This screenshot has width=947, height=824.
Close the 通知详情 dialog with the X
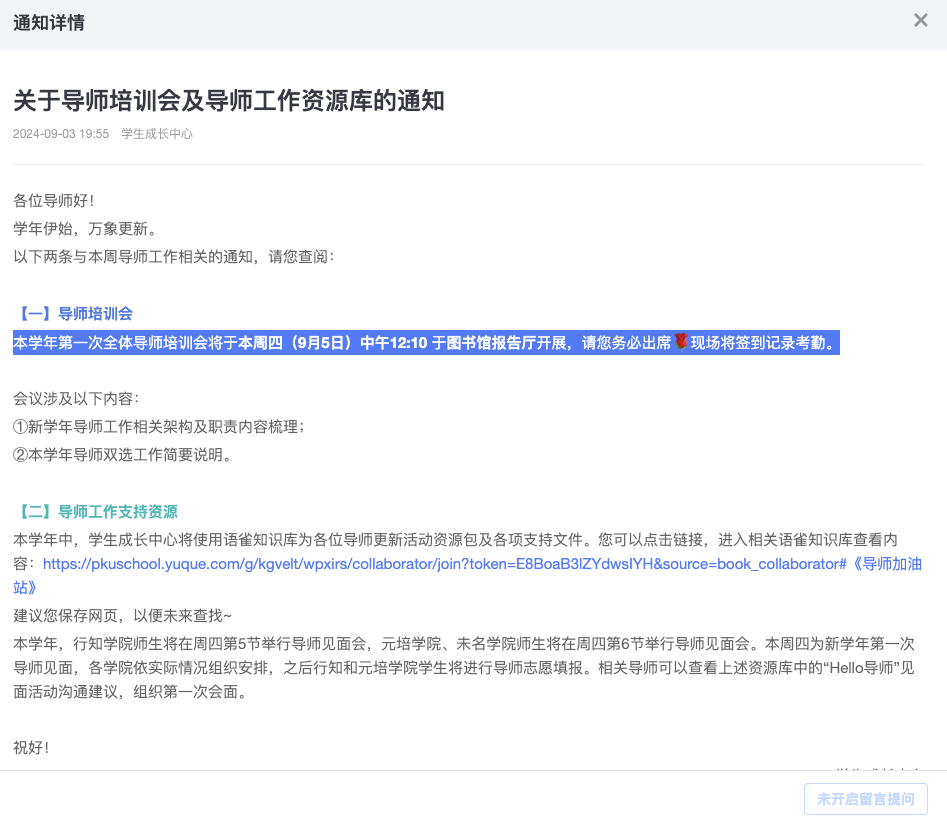[920, 20]
